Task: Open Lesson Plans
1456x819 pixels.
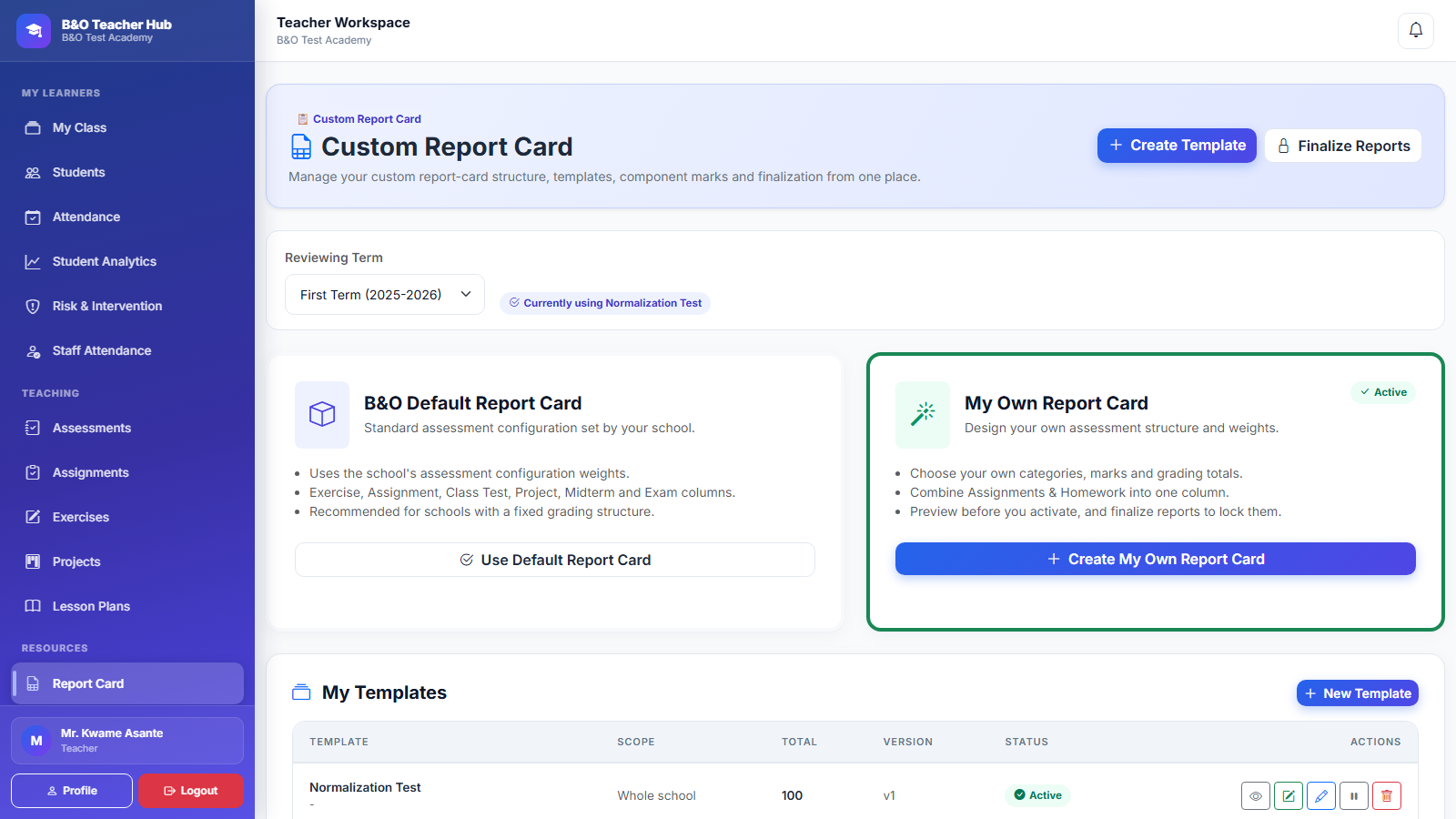Action: (127, 607)
